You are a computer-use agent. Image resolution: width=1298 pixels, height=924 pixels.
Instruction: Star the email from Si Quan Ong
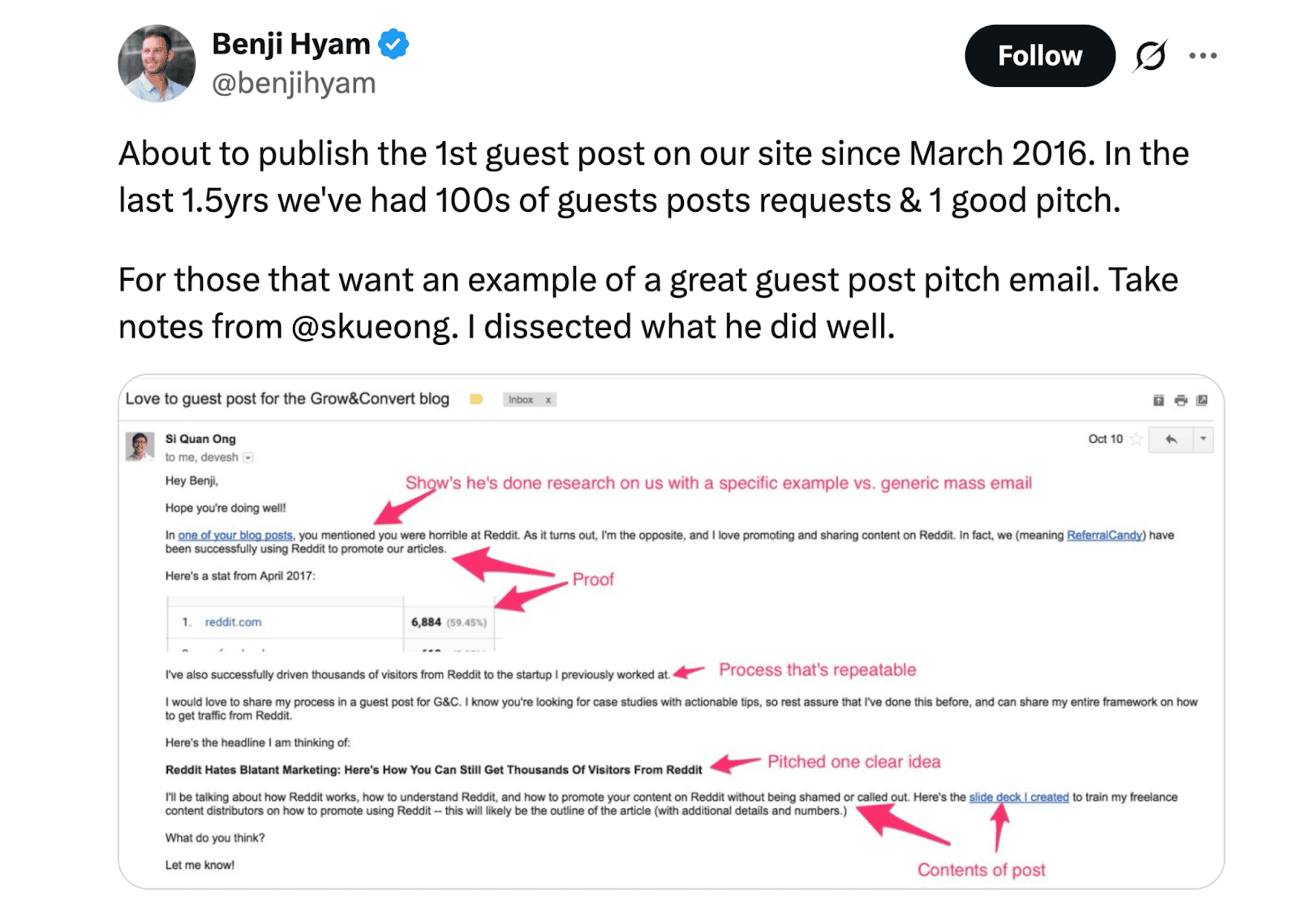[x=1134, y=440]
